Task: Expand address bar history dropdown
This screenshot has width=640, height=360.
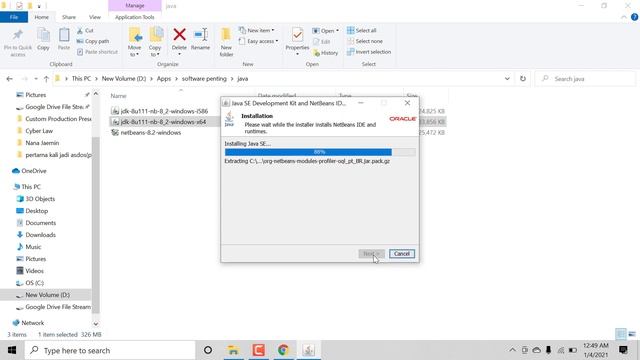Action: point(507,79)
